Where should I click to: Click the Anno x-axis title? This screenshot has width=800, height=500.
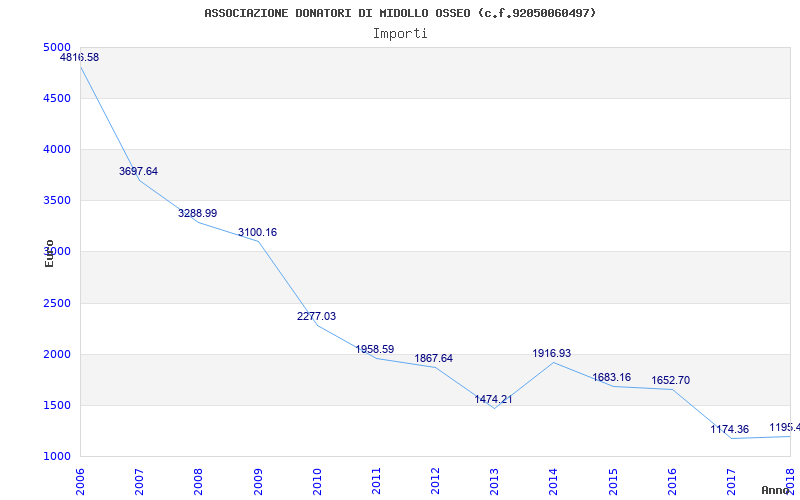coord(775,491)
